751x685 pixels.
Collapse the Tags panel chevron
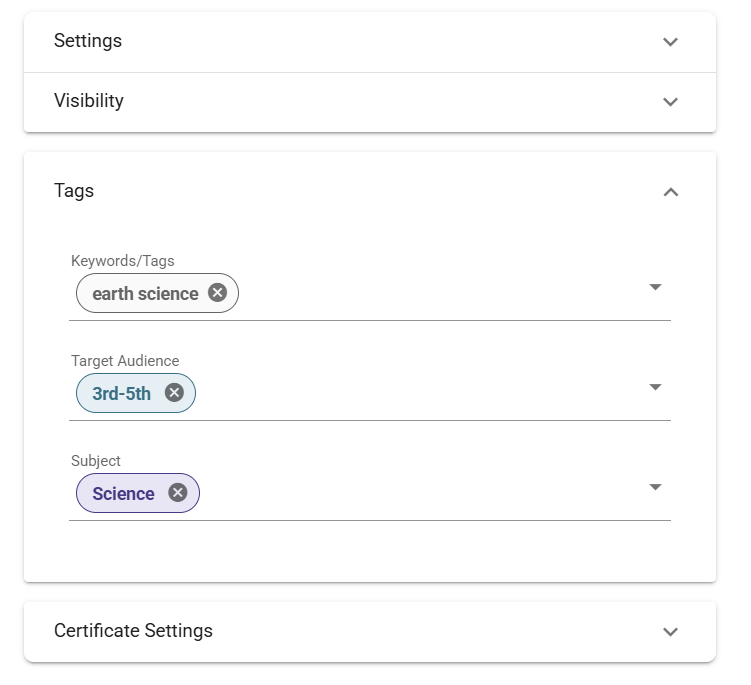click(x=670, y=192)
